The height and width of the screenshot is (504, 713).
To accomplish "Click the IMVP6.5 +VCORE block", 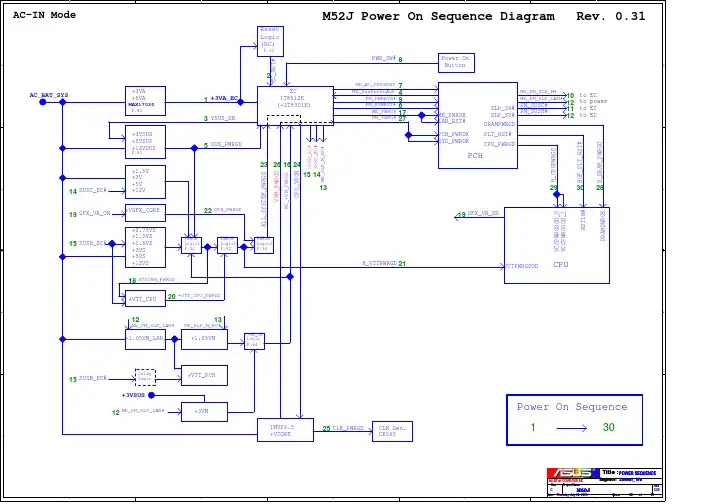I will 285,430.
